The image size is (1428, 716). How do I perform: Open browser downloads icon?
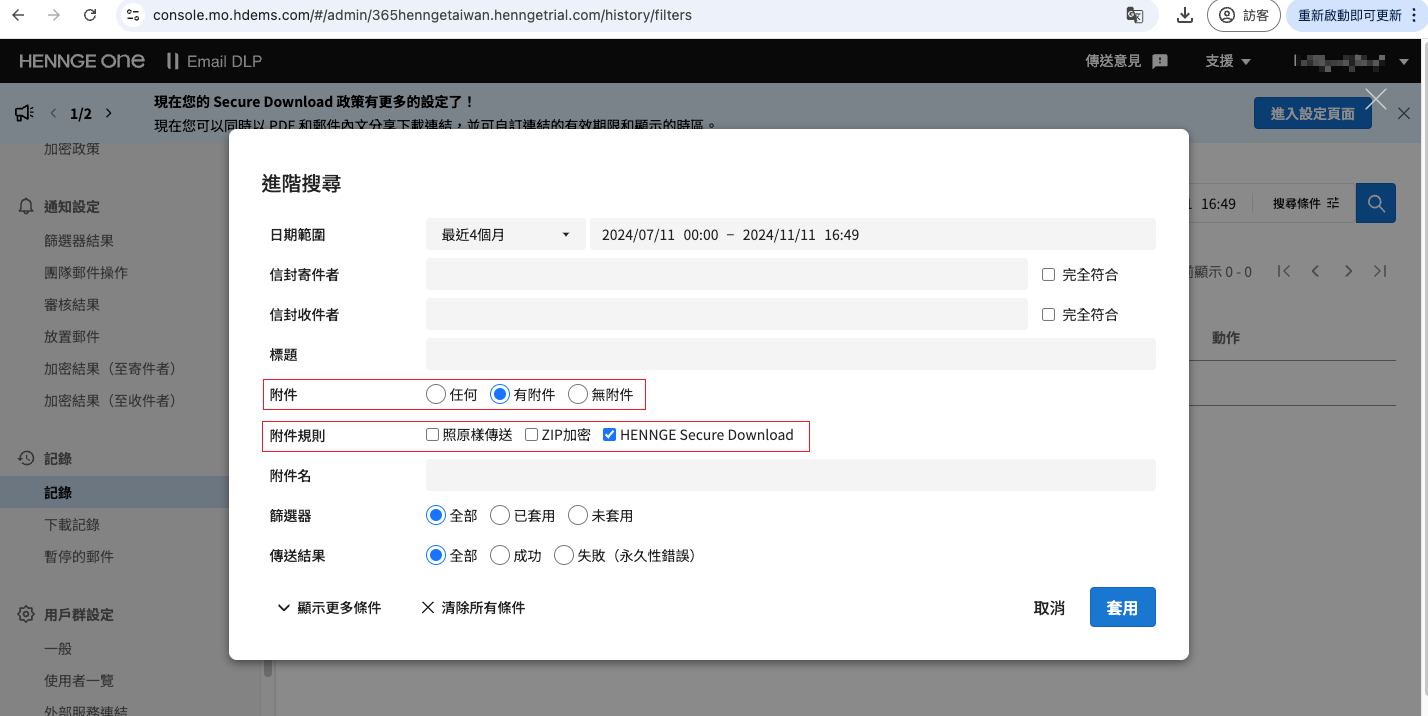pyautogui.click(x=1185, y=15)
